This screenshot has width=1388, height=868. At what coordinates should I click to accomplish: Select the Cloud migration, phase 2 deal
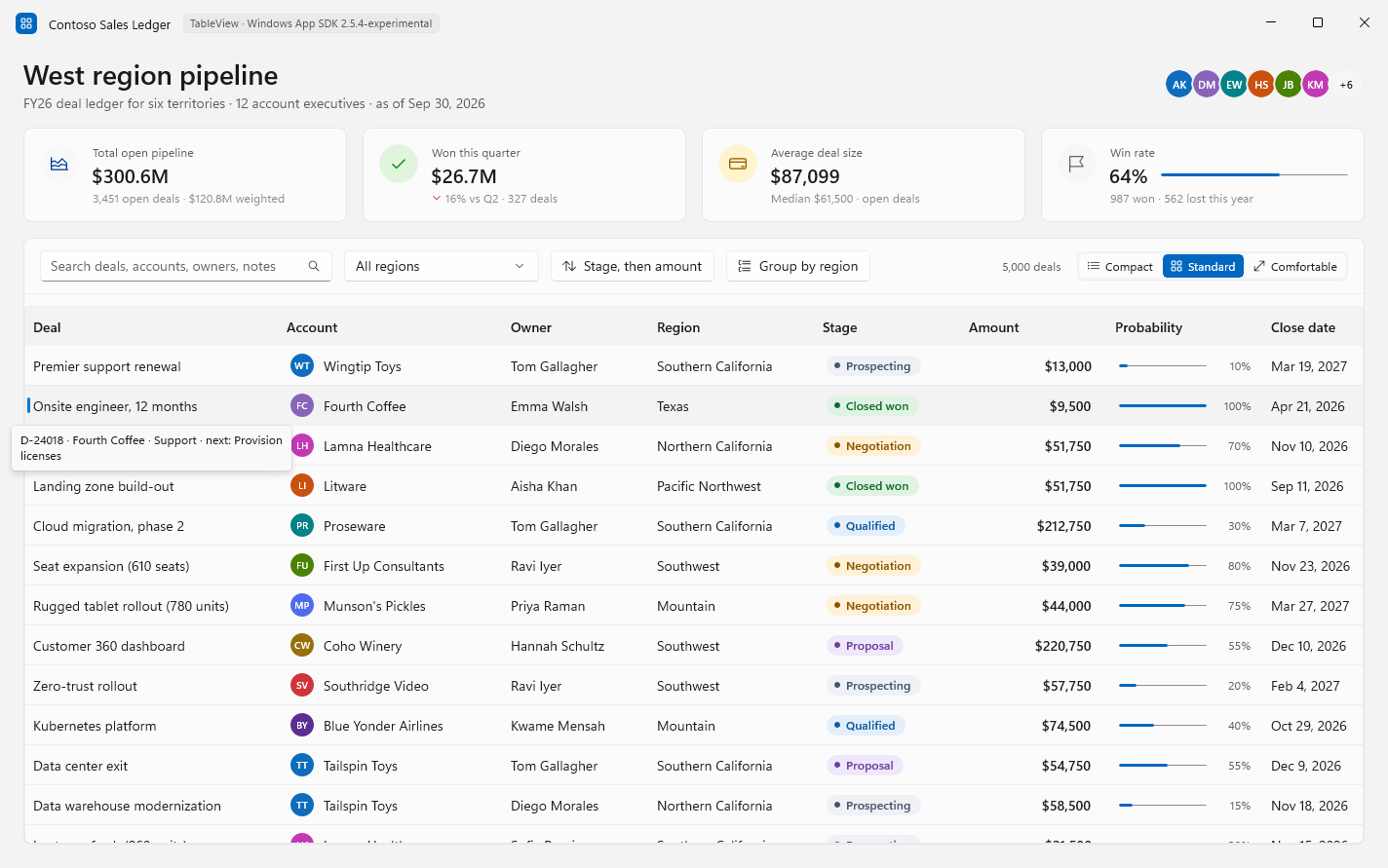(x=108, y=526)
